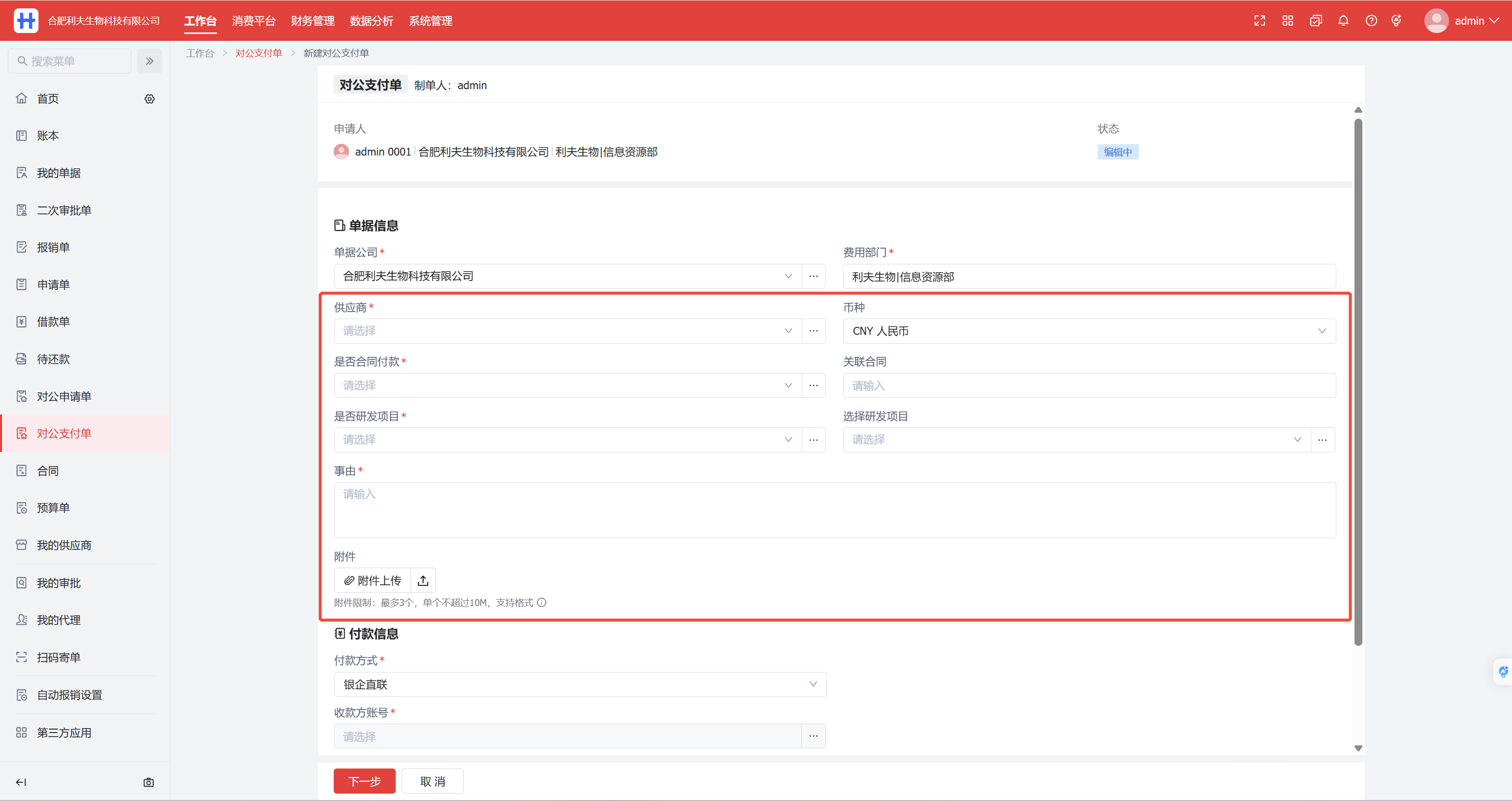The width and height of the screenshot is (1512, 801).
Task: Collapse the sidebar with the bottom arrow icon
Action: point(21,782)
